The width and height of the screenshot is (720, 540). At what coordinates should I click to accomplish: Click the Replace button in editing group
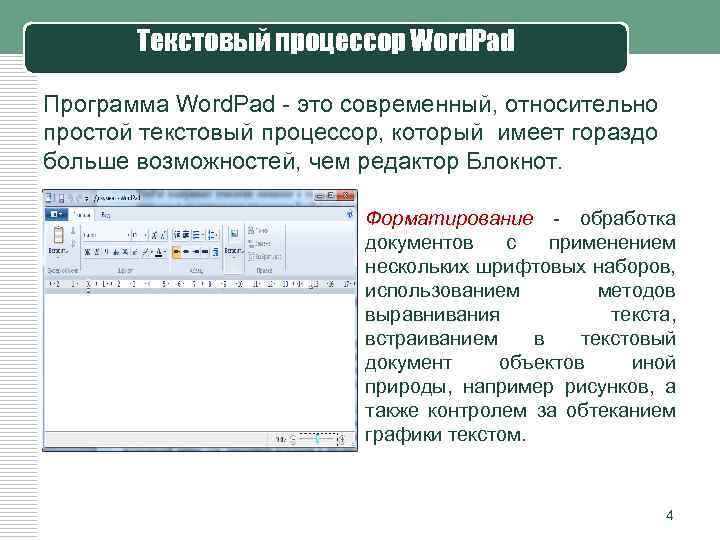point(259,244)
